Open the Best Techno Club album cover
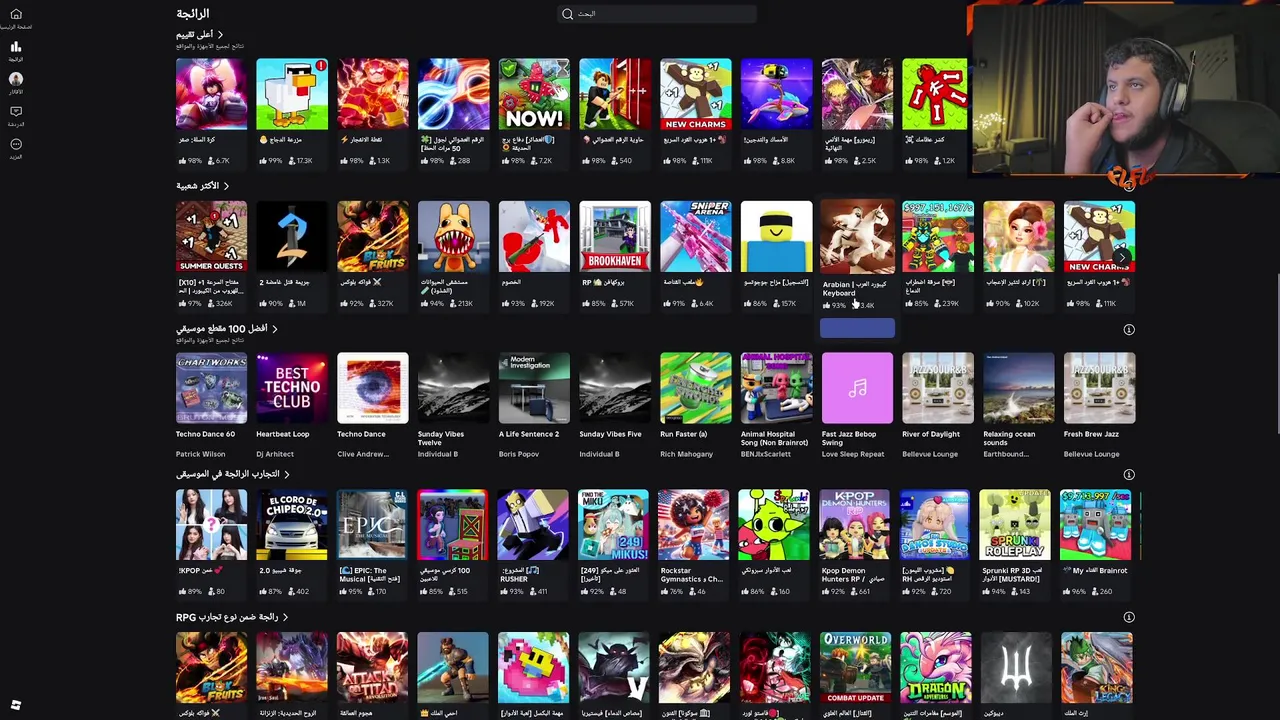The image size is (1280, 720). pos(292,388)
